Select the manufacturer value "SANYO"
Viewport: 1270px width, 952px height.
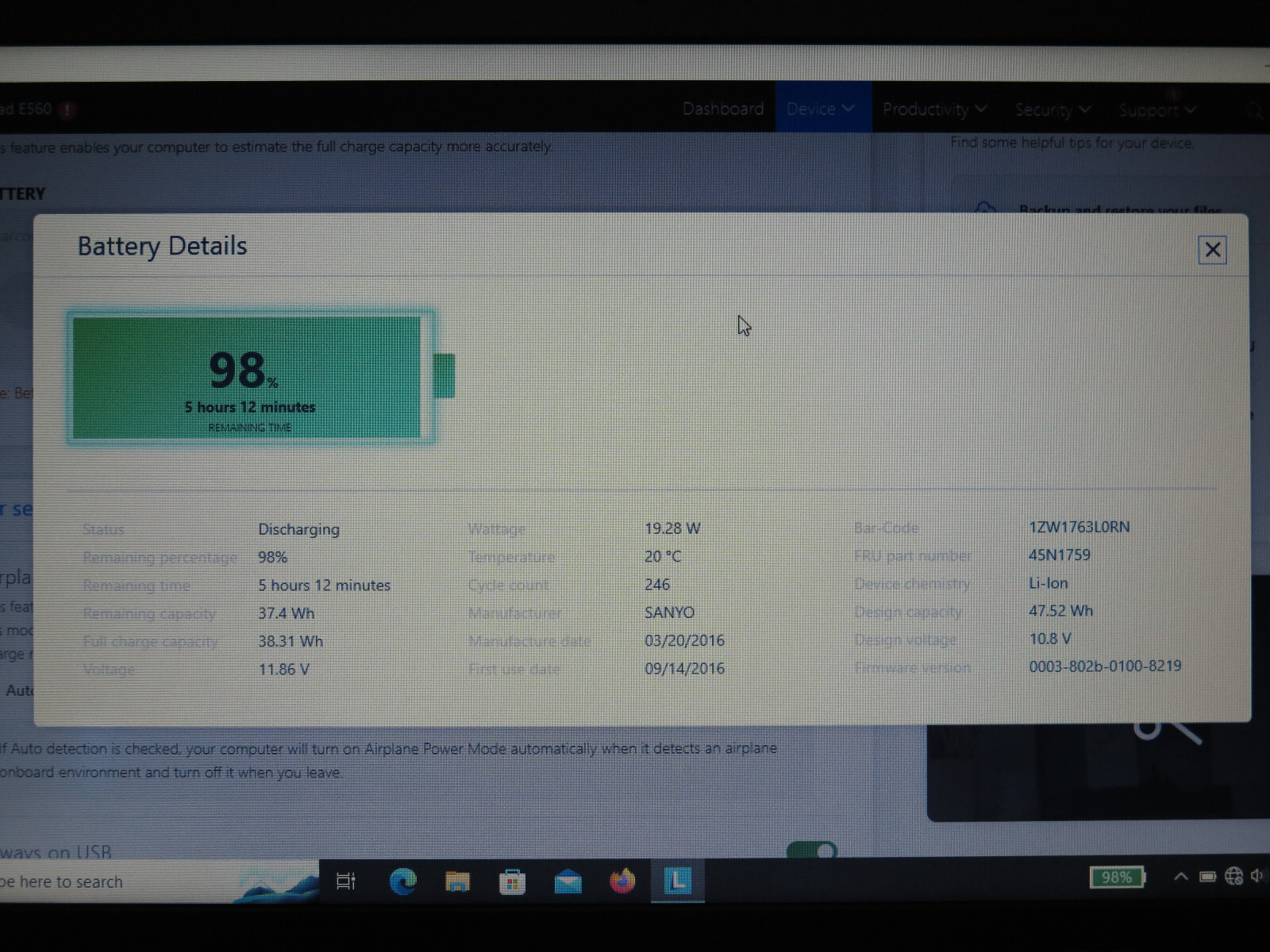pyautogui.click(x=669, y=612)
